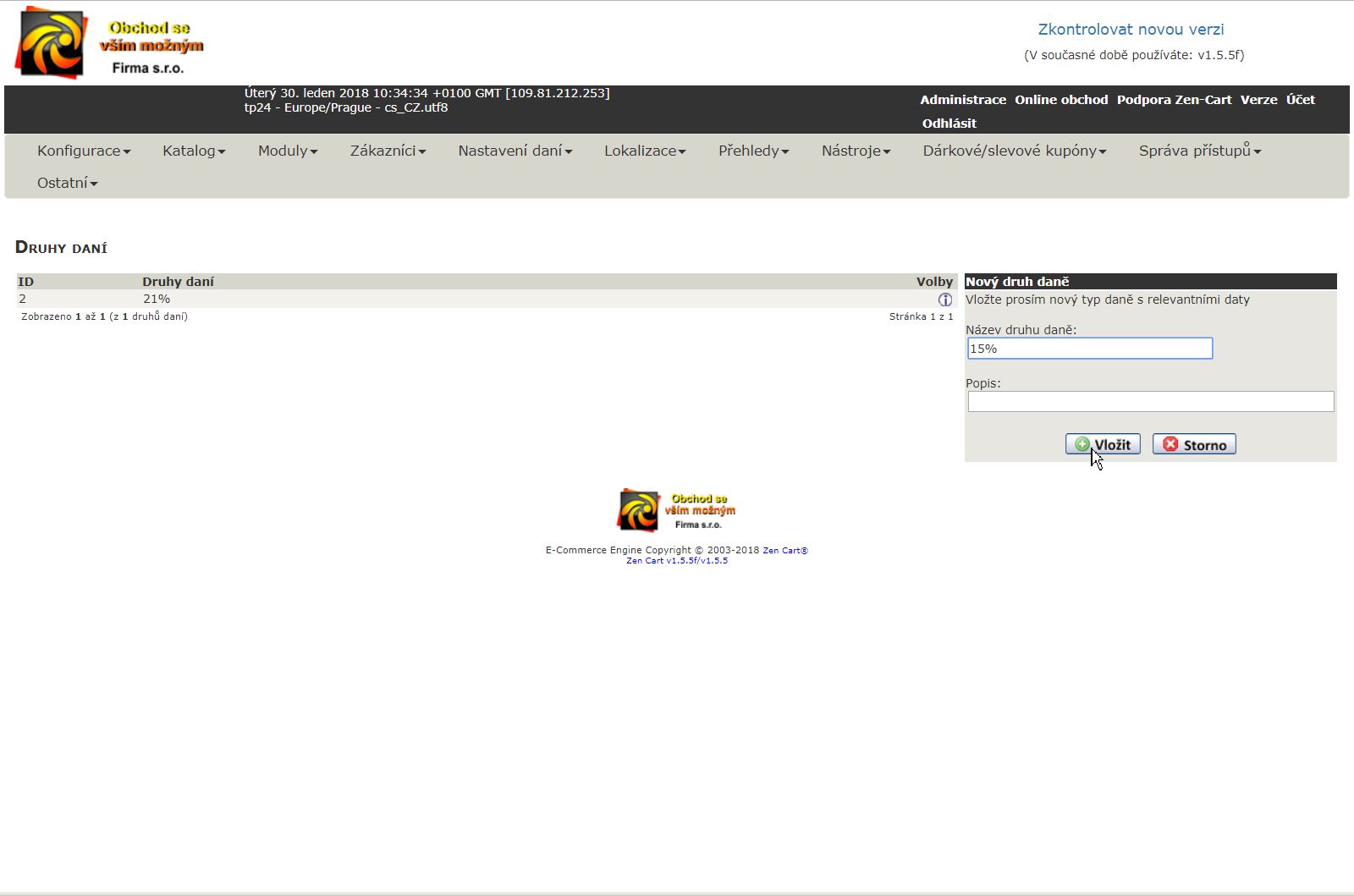Open Online obchod link
The image size is (1354, 896).
[1060, 100]
